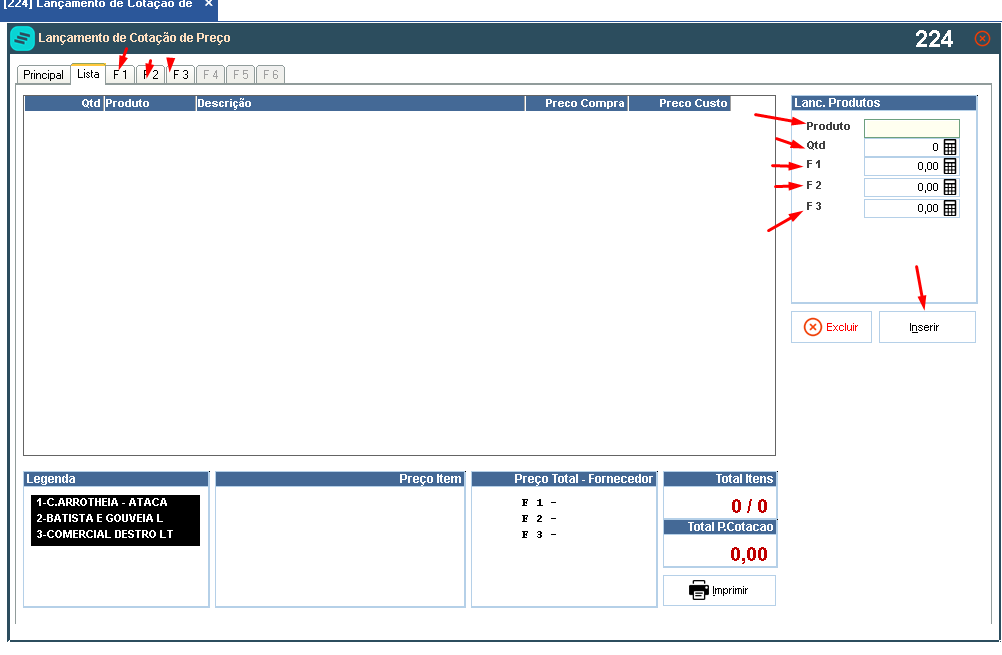Close the [224] Lançamento de Cotação tab
Image resolution: width=1002 pixels, height=655 pixels.
(x=208, y=4)
